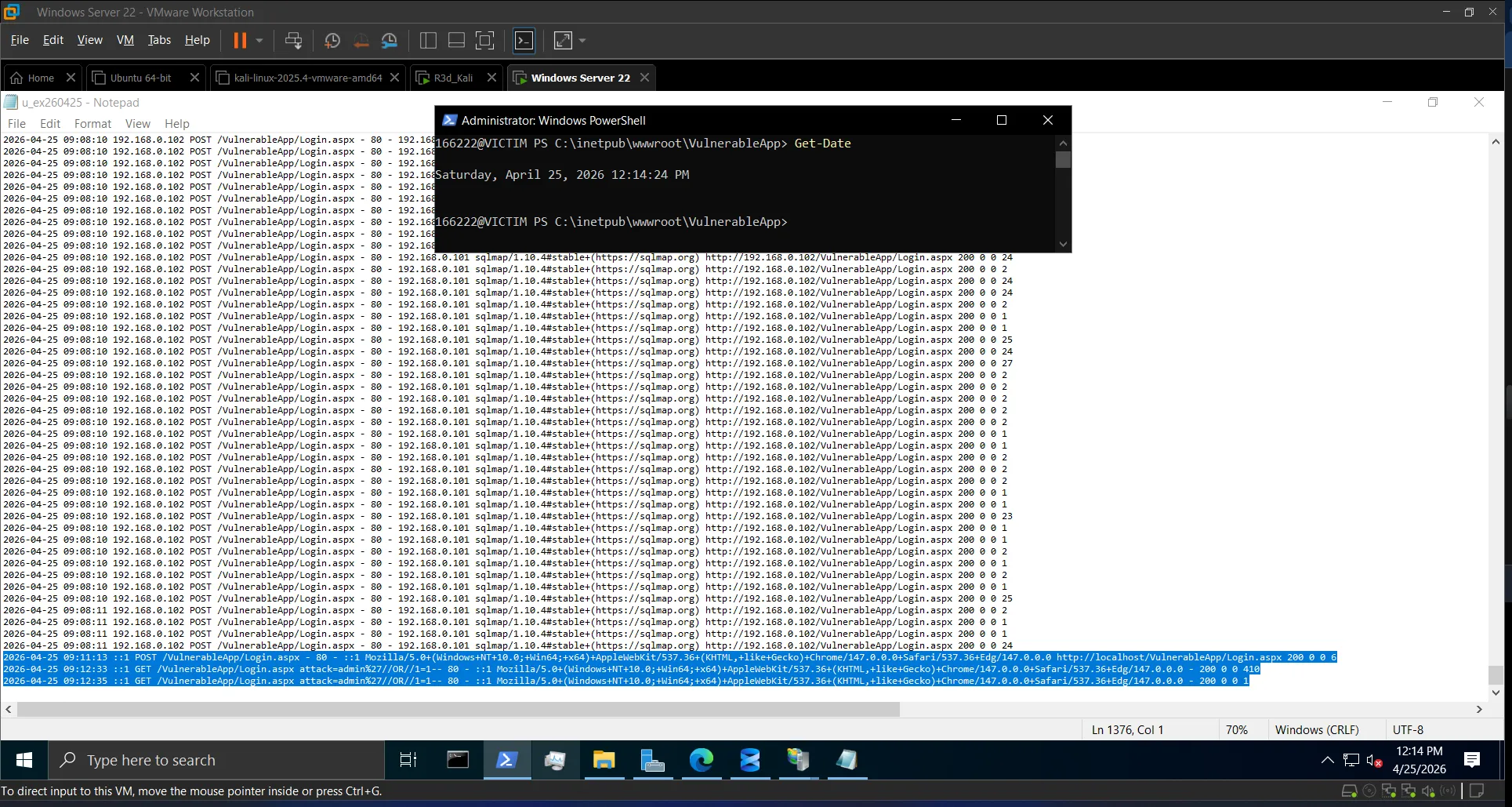Click the PowerShell icon in its title bar
Viewport: 1512px width, 807px height.
pyautogui.click(x=449, y=120)
